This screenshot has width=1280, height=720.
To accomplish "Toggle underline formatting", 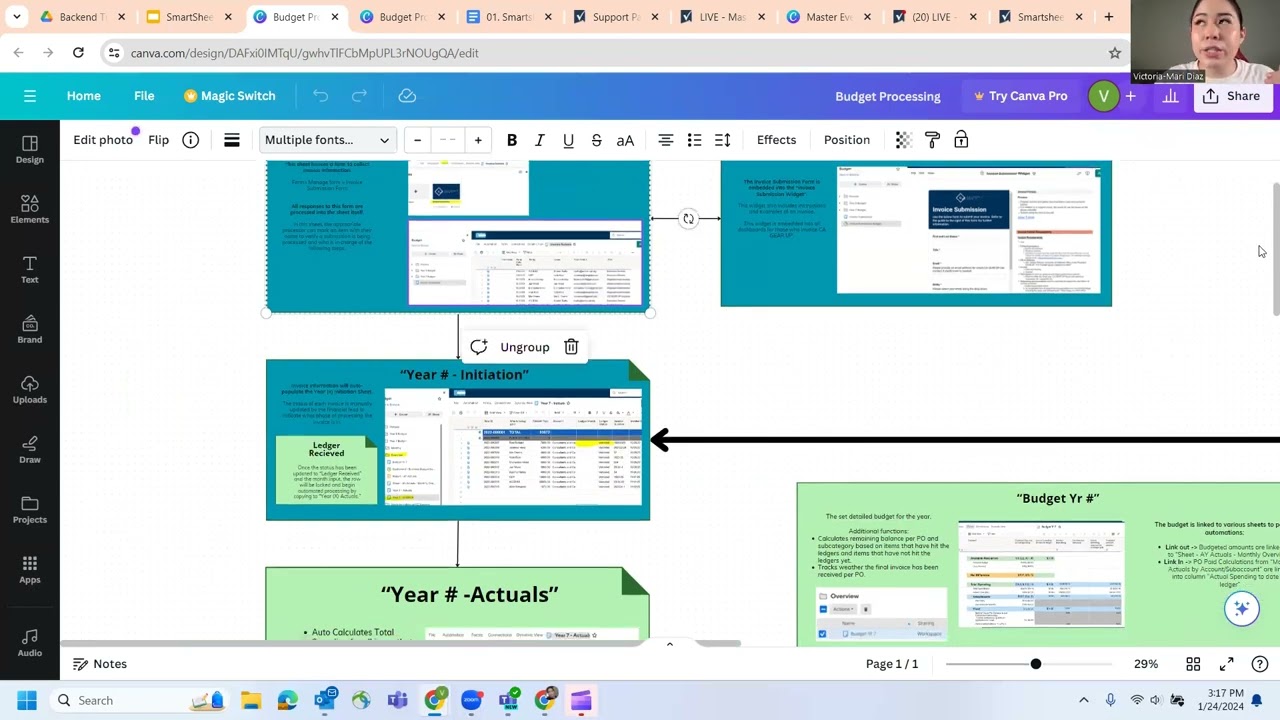I will pos(568,140).
